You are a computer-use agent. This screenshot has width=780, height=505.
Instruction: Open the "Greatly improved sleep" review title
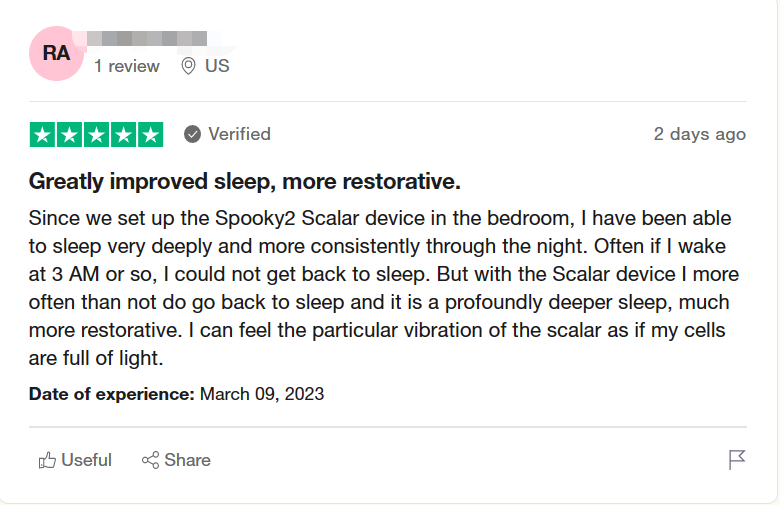coord(244,182)
